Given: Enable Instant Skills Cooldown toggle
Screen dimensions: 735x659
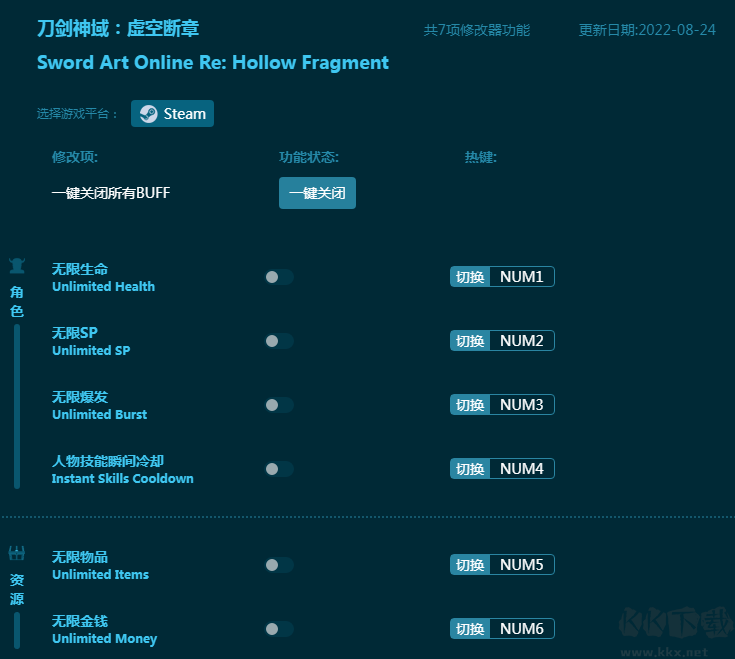Looking at the screenshot, I should [x=278, y=469].
